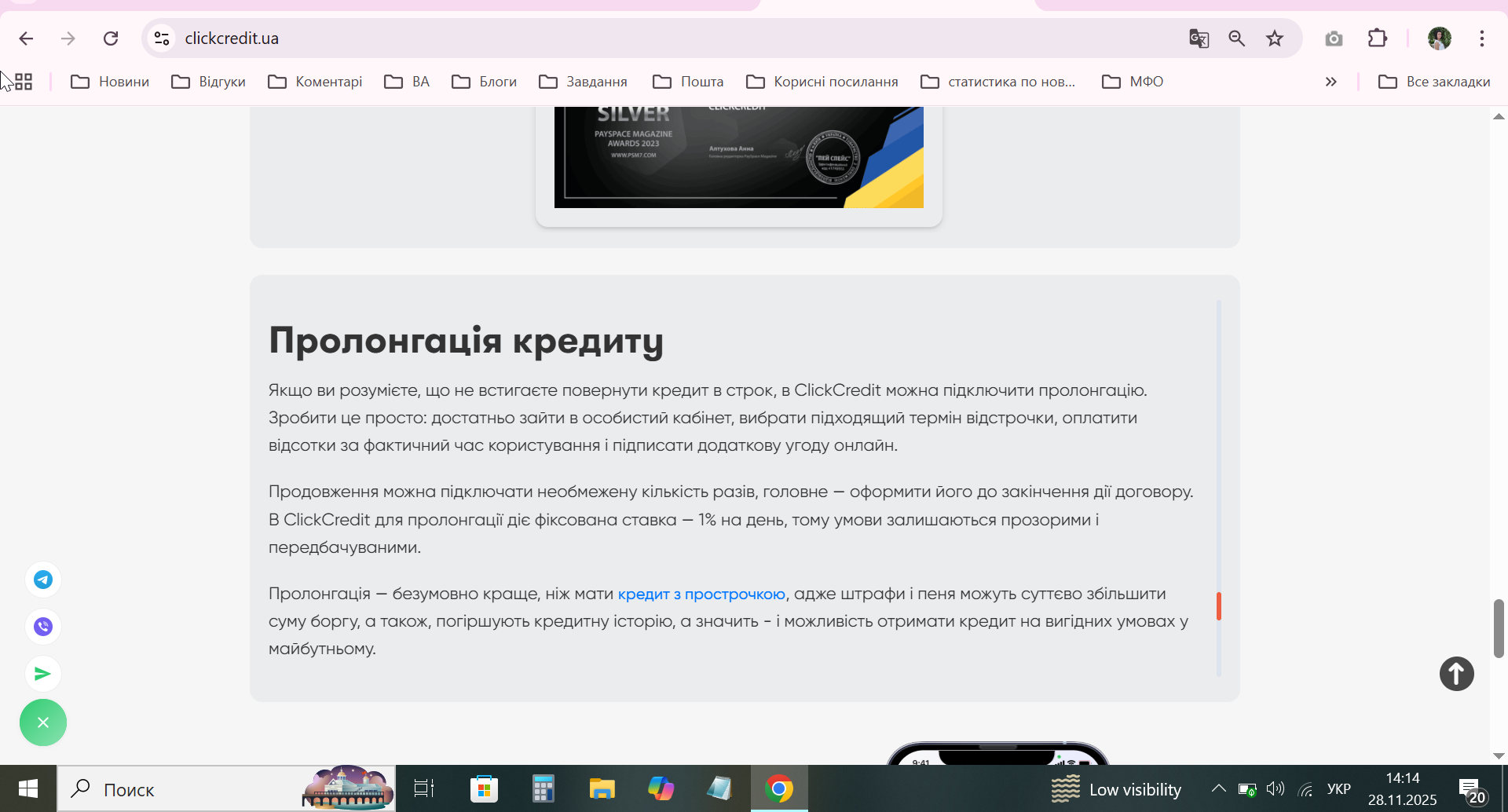Click the page scrollbar up arrow
This screenshot has width=1508, height=812.
click(1499, 116)
